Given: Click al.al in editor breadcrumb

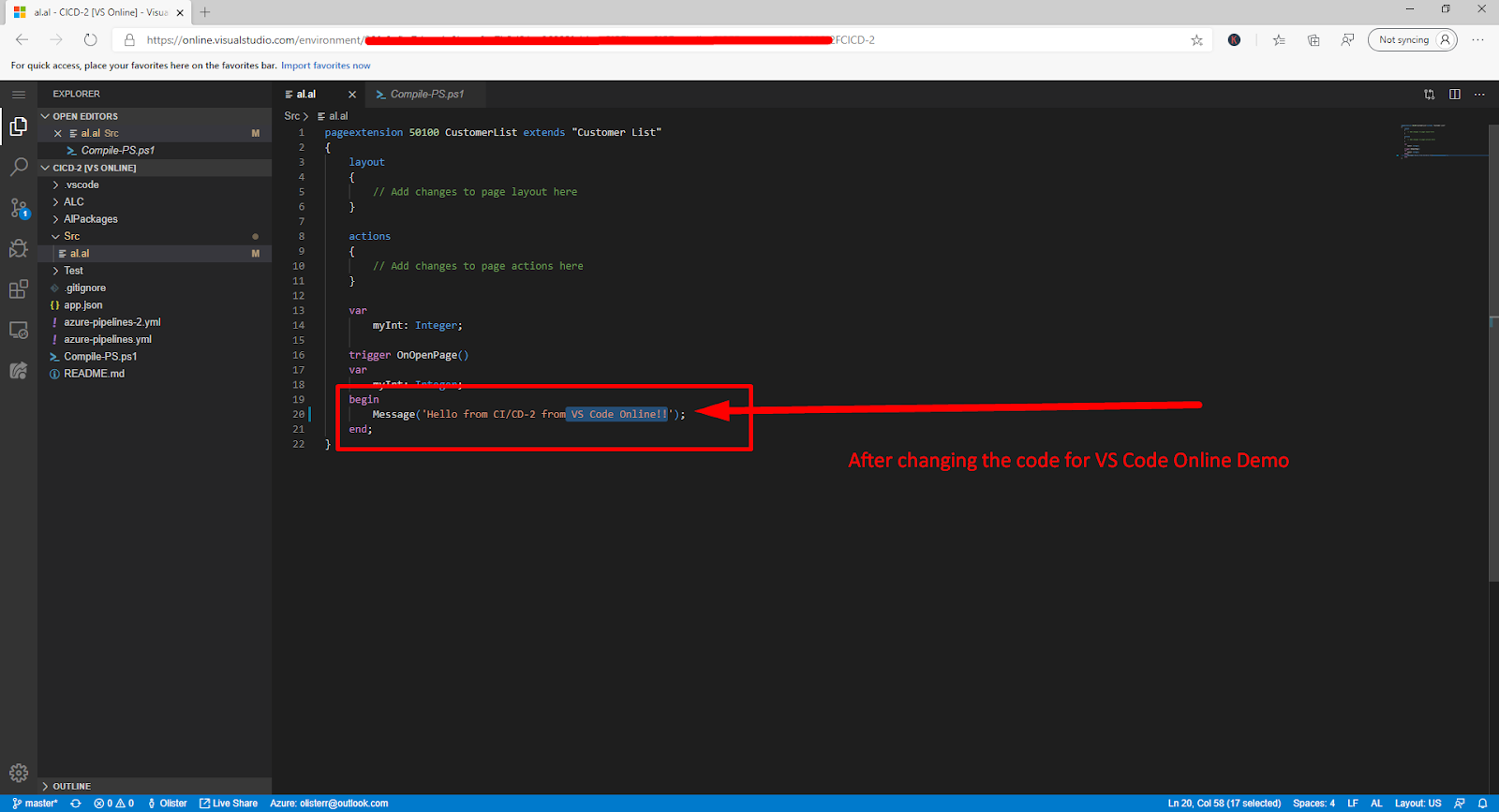Looking at the screenshot, I should (x=334, y=116).
